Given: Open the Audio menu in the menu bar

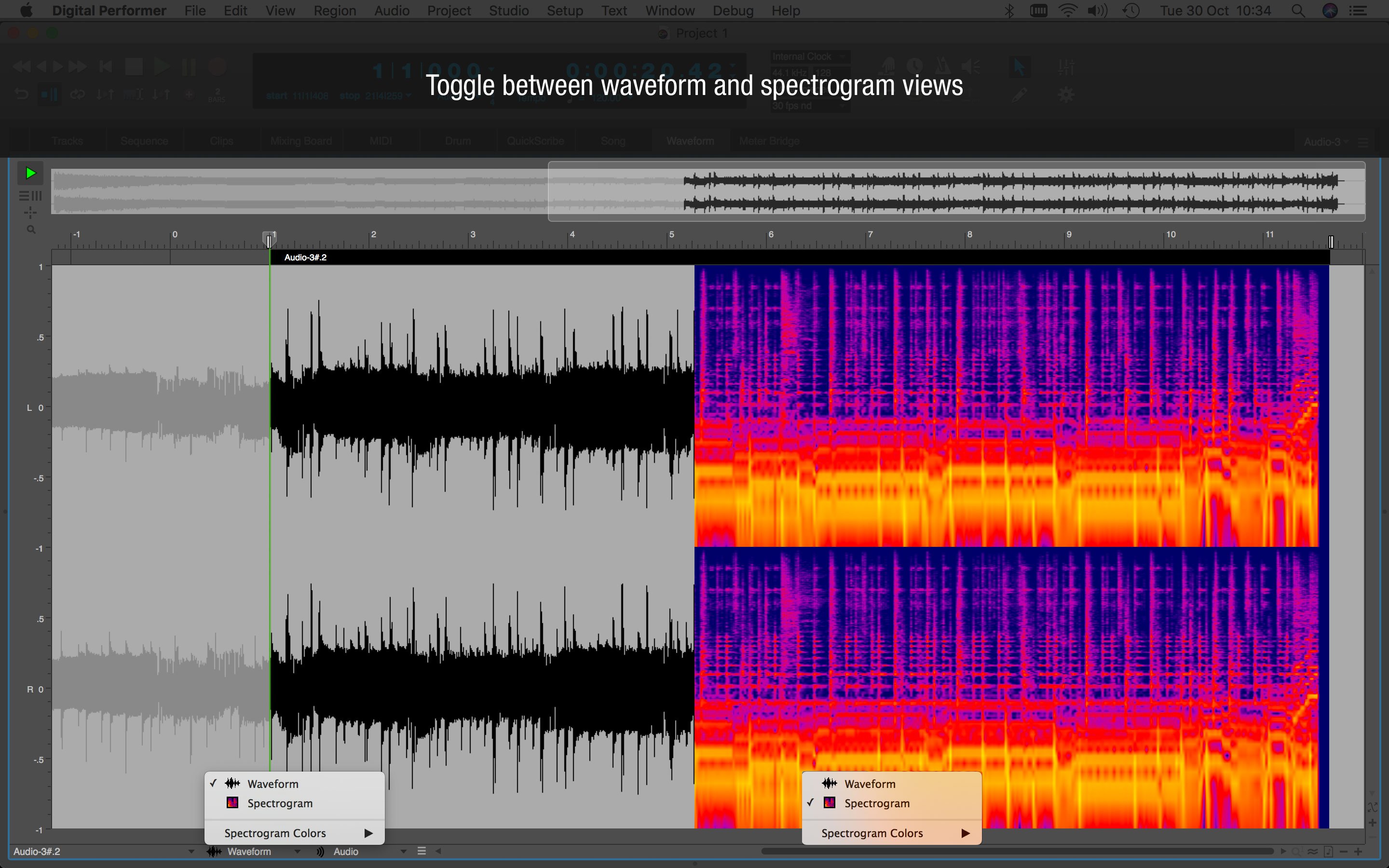Looking at the screenshot, I should coord(392,10).
